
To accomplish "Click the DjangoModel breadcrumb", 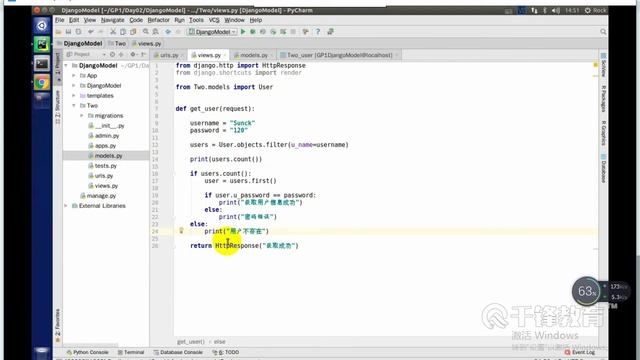I will (80, 43).
